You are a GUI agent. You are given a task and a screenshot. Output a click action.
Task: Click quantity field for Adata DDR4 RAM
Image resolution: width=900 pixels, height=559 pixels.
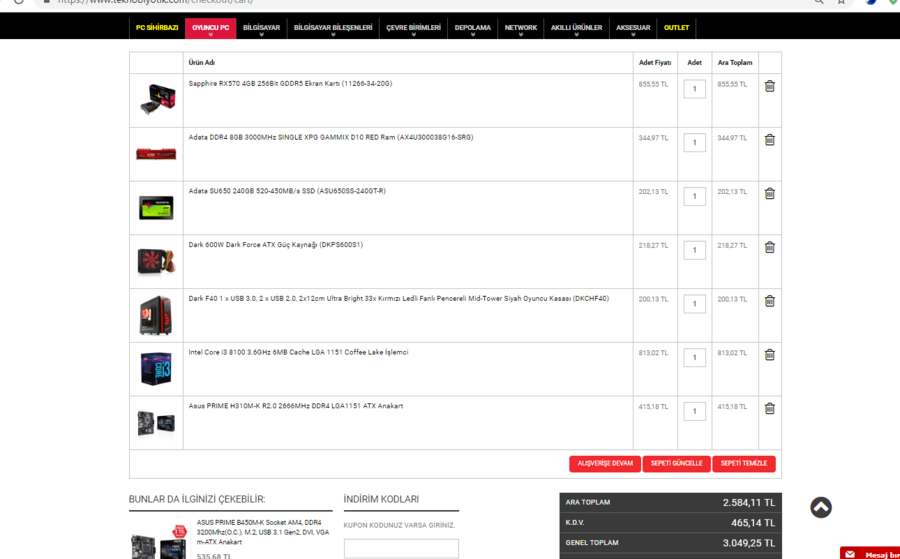(695, 142)
